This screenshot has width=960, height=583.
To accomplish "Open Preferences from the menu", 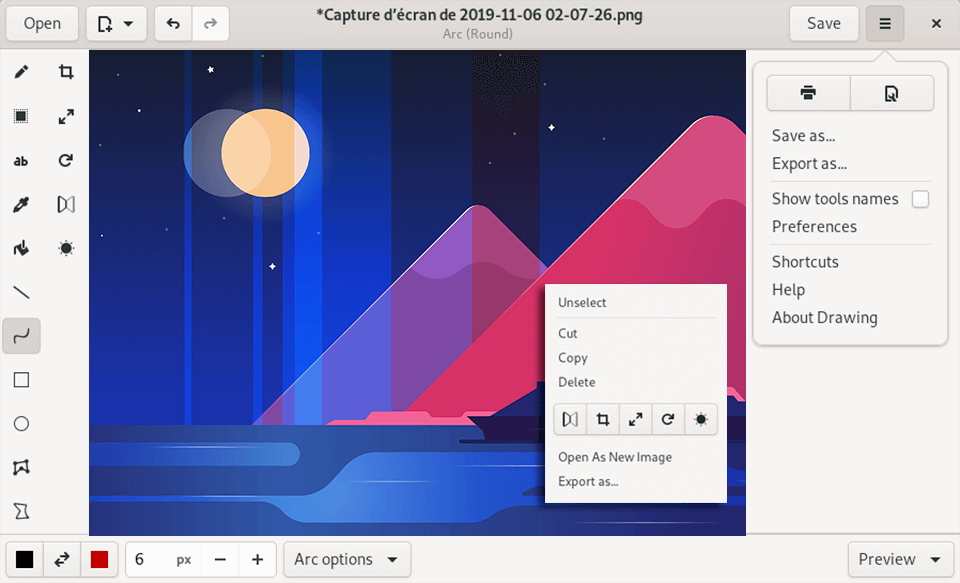I will click(814, 227).
